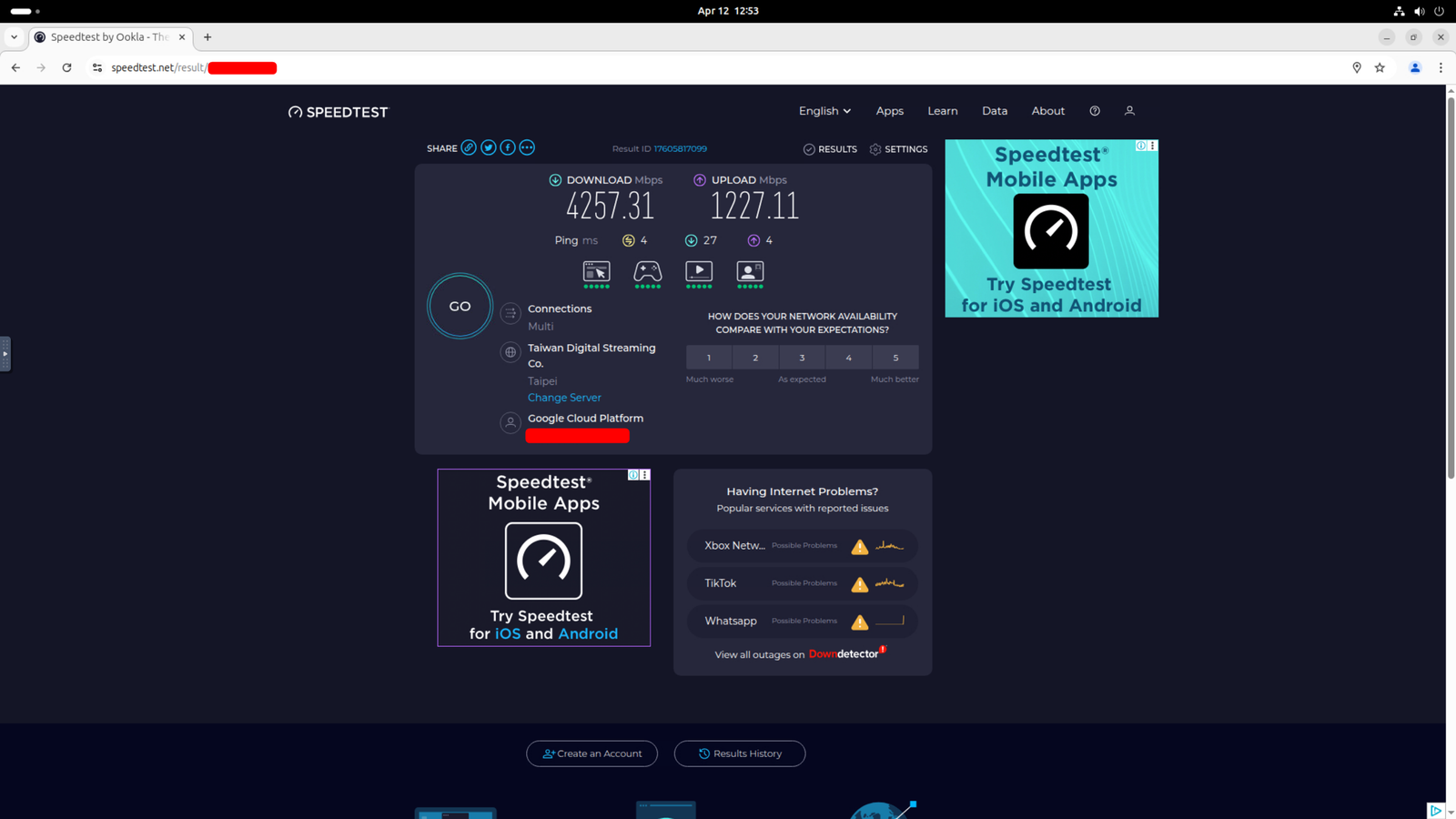Click the video streaming performance icon
Image resolution: width=1456 pixels, height=819 pixels.
pos(699,274)
